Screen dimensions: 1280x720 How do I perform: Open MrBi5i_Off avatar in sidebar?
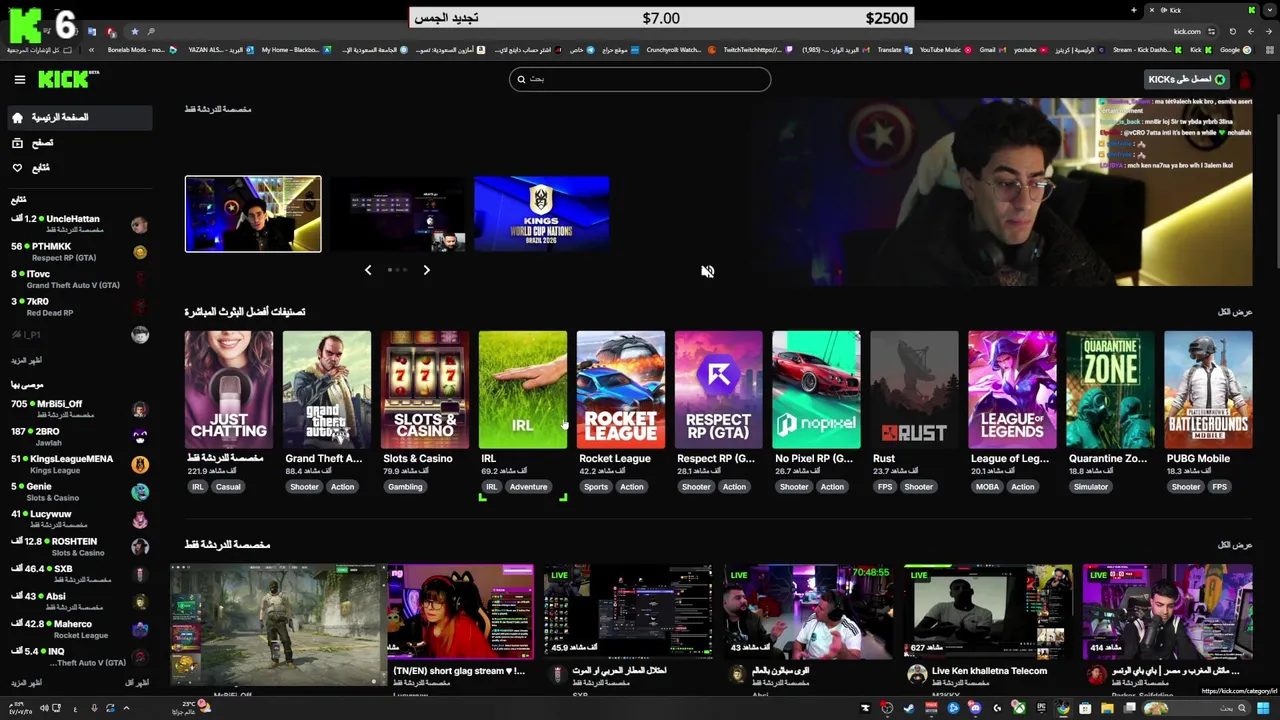tap(140, 409)
